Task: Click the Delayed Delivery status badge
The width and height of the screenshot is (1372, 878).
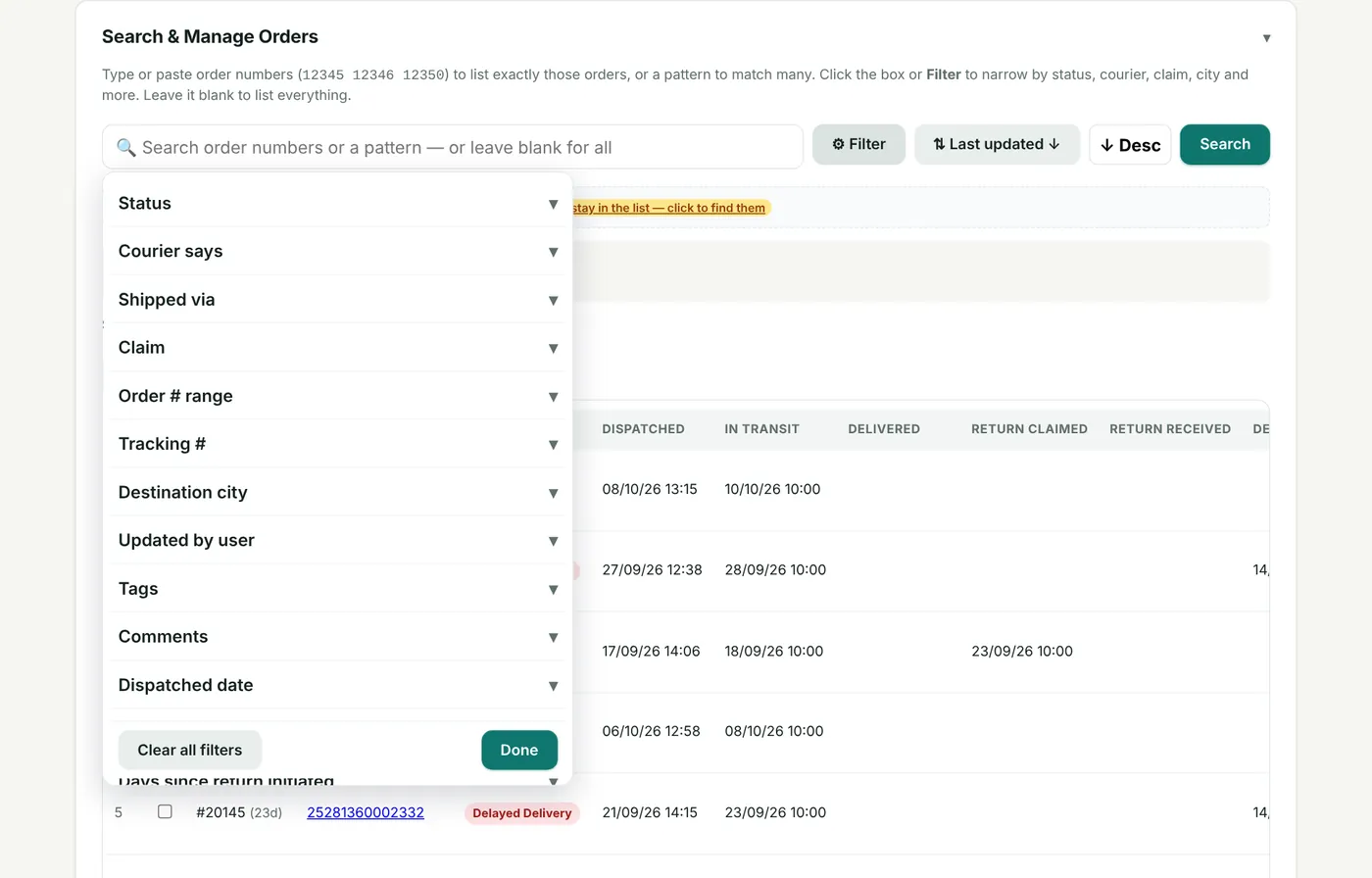Action: tap(522, 813)
